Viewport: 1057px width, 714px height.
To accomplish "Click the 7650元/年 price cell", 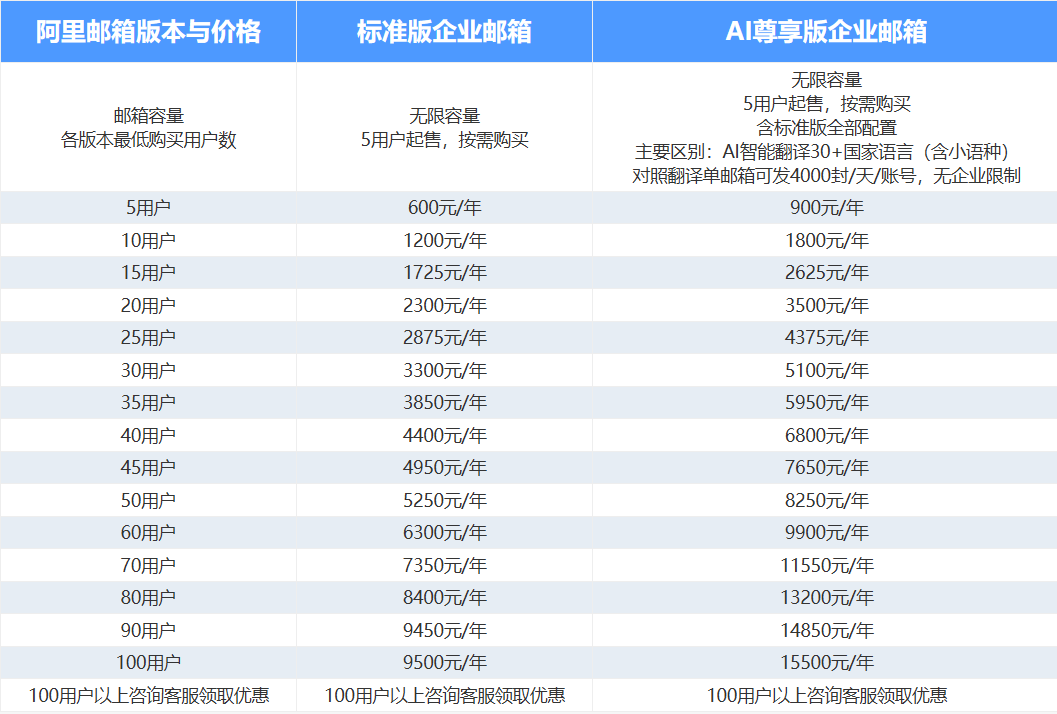I will tap(826, 467).
